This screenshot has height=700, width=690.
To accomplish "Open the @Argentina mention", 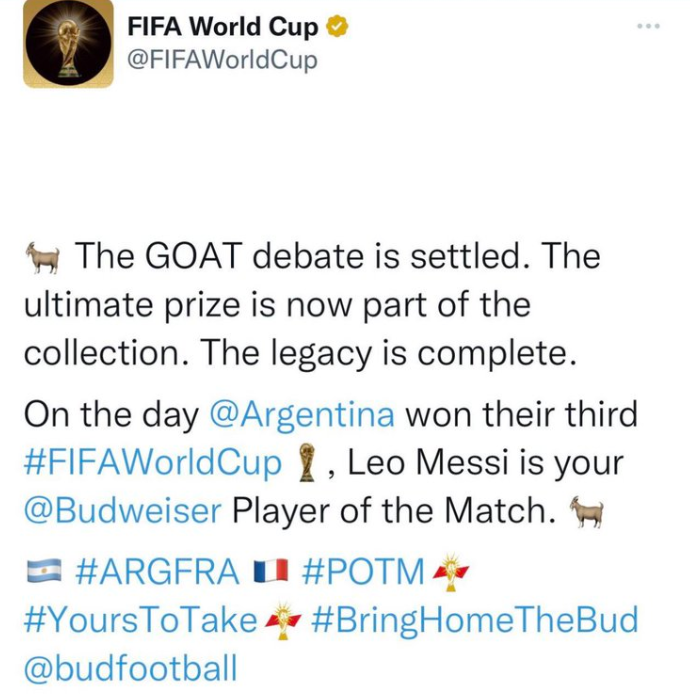I will pyautogui.click(x=302, y=414).
